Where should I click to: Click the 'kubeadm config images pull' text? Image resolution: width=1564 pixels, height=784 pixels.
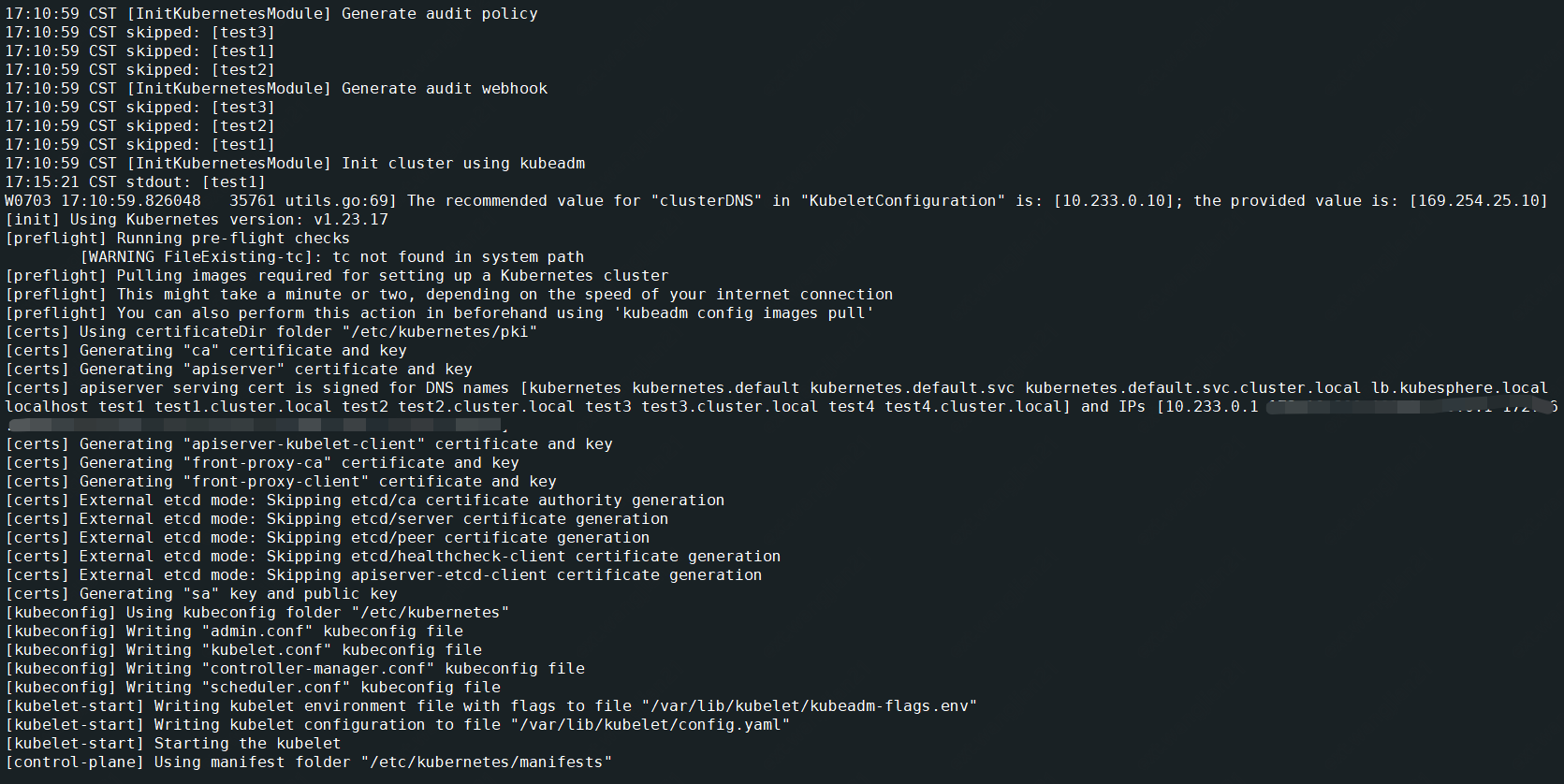(x=744, y=313)
